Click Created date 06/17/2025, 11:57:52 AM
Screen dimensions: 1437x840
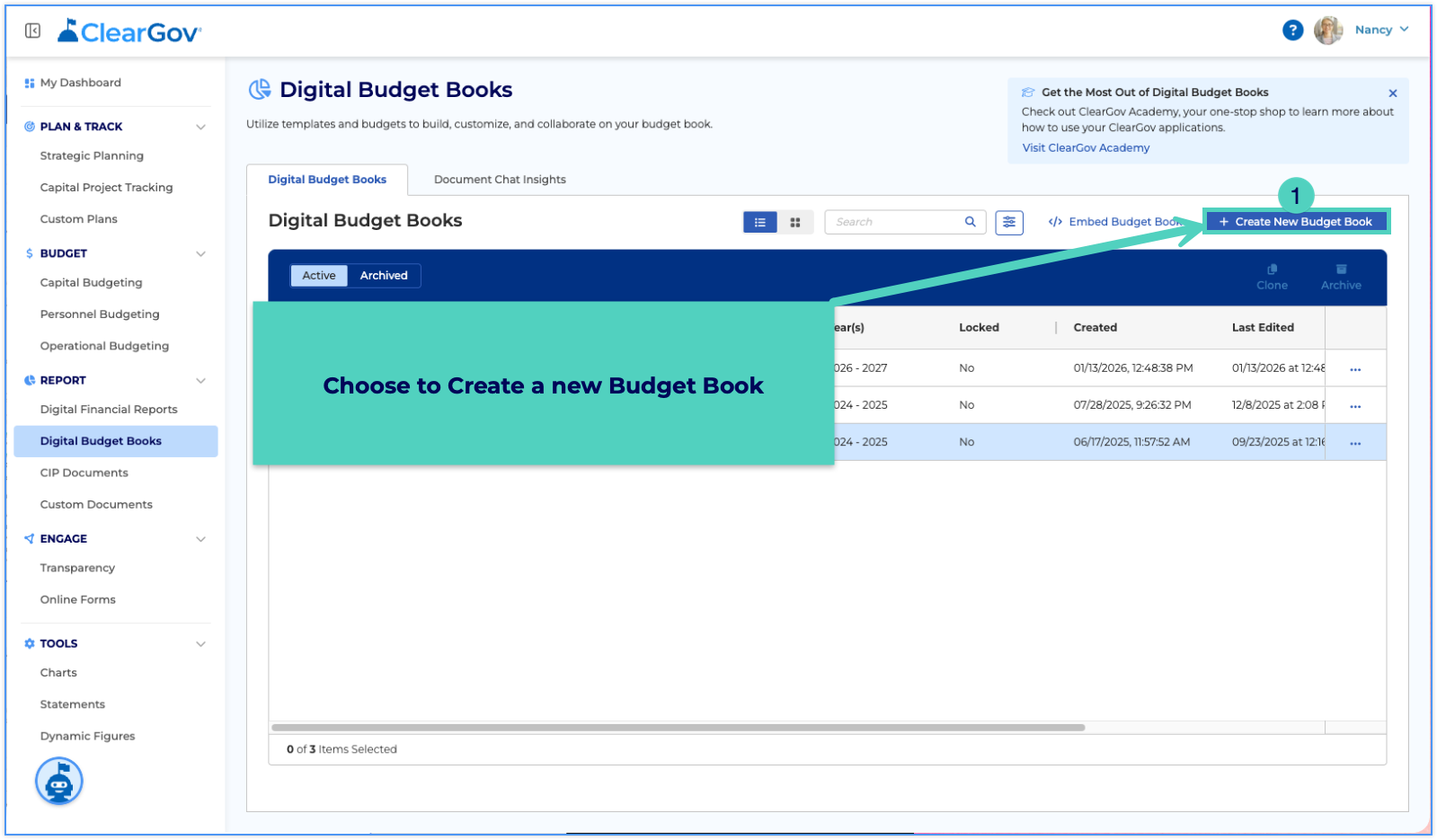point(1131,442)
